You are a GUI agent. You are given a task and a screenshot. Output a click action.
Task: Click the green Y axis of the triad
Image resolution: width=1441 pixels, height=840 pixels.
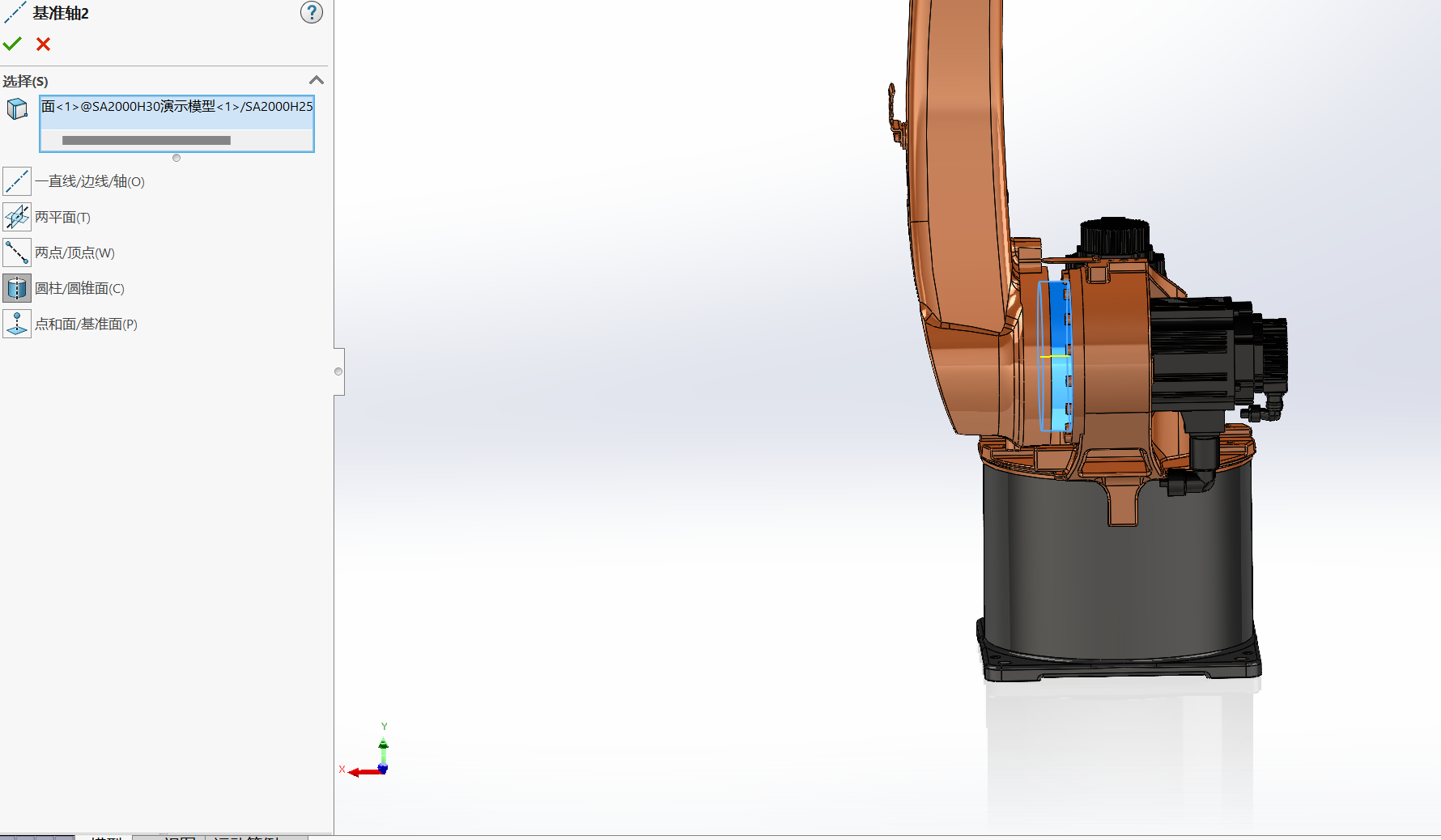pyautogui.click(x=383, y=749)
